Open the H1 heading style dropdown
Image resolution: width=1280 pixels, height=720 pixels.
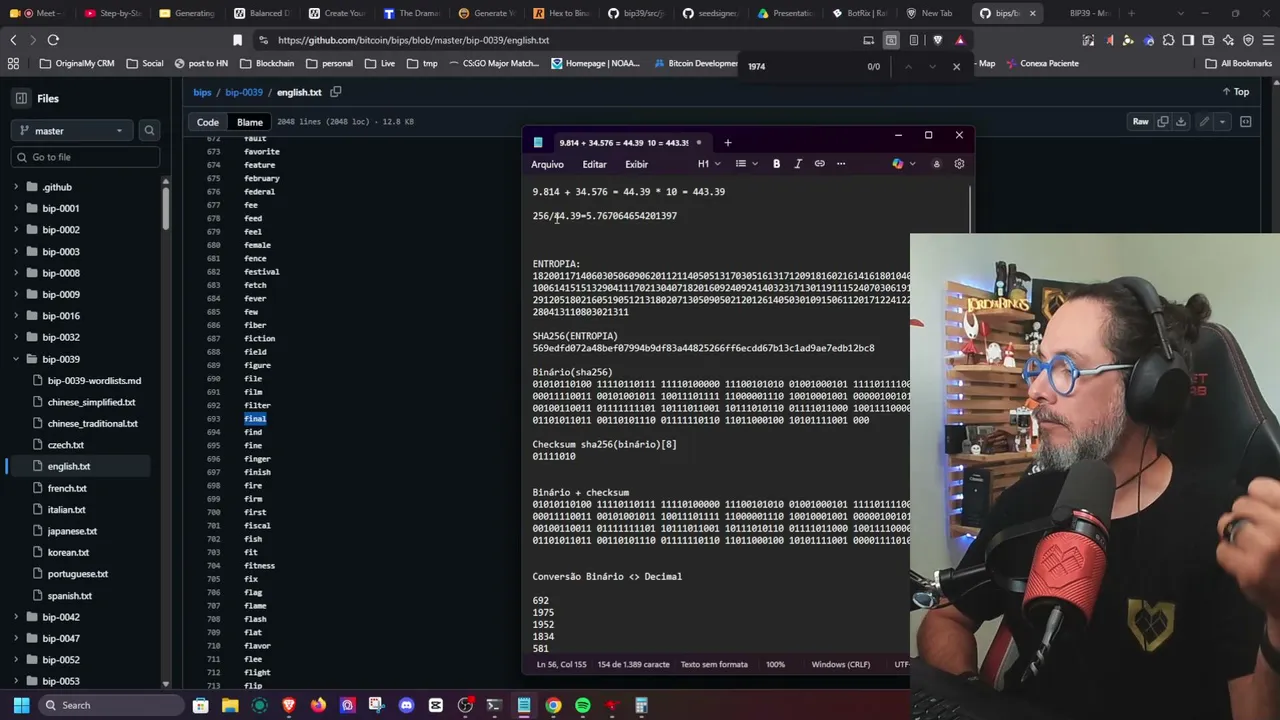pos(708,164)
